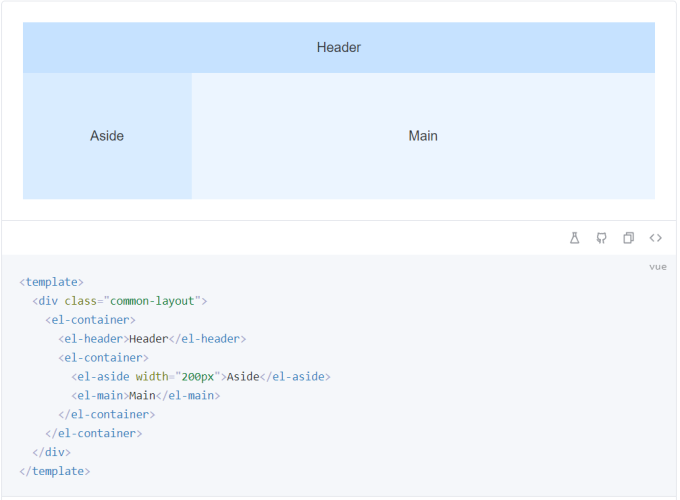Click the el-main code line
The height and width of the screenshot is (500, 680).
click(145, 396)
